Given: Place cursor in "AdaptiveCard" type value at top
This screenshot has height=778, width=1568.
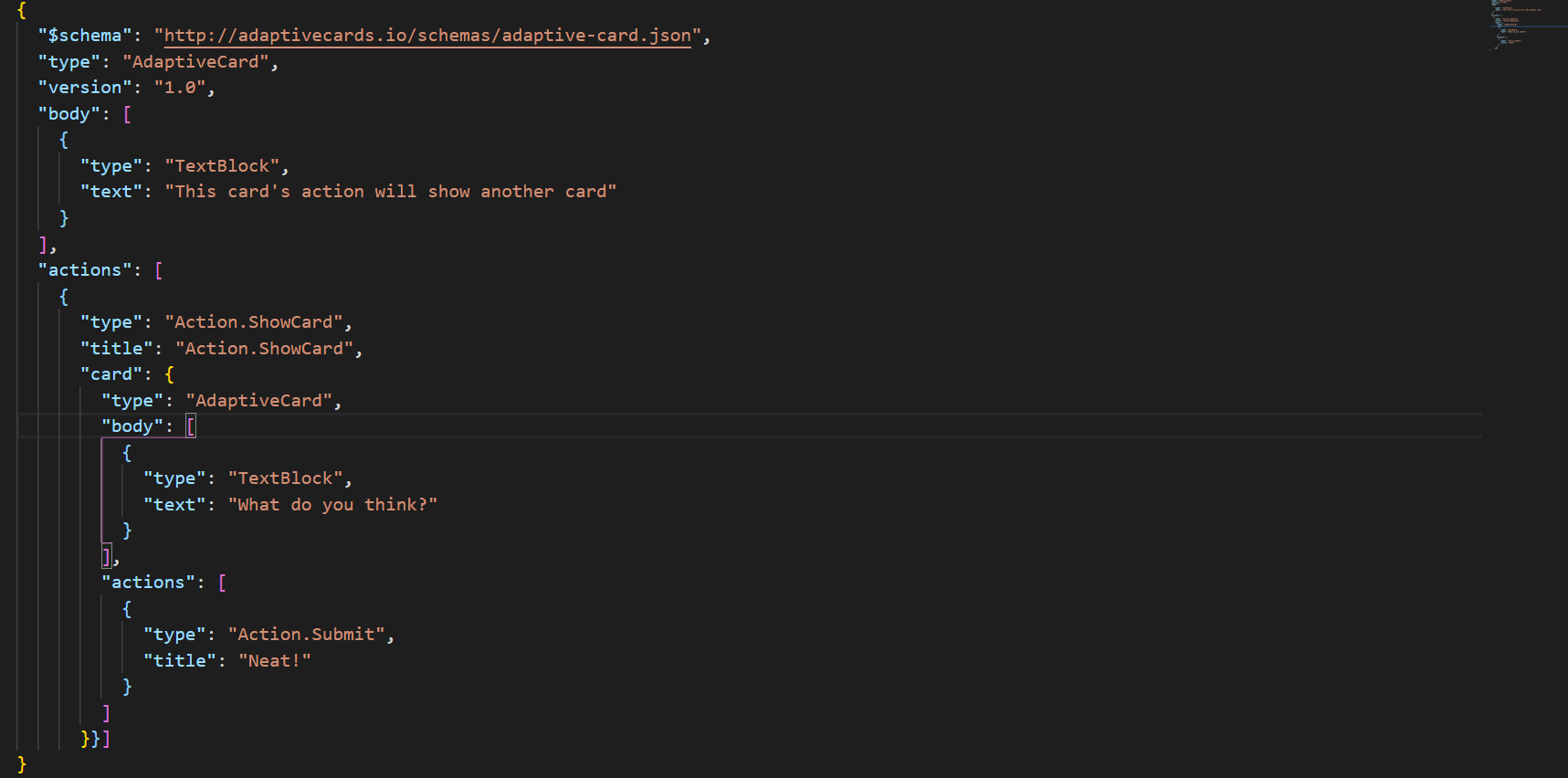Looking at the screenshot, I should [195, 62].
